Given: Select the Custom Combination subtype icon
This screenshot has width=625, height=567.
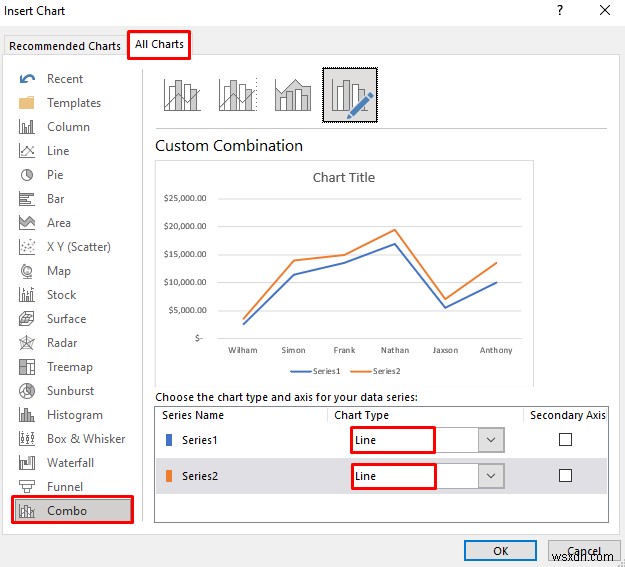Looking at the screenshot, I should tap(350, 95).
